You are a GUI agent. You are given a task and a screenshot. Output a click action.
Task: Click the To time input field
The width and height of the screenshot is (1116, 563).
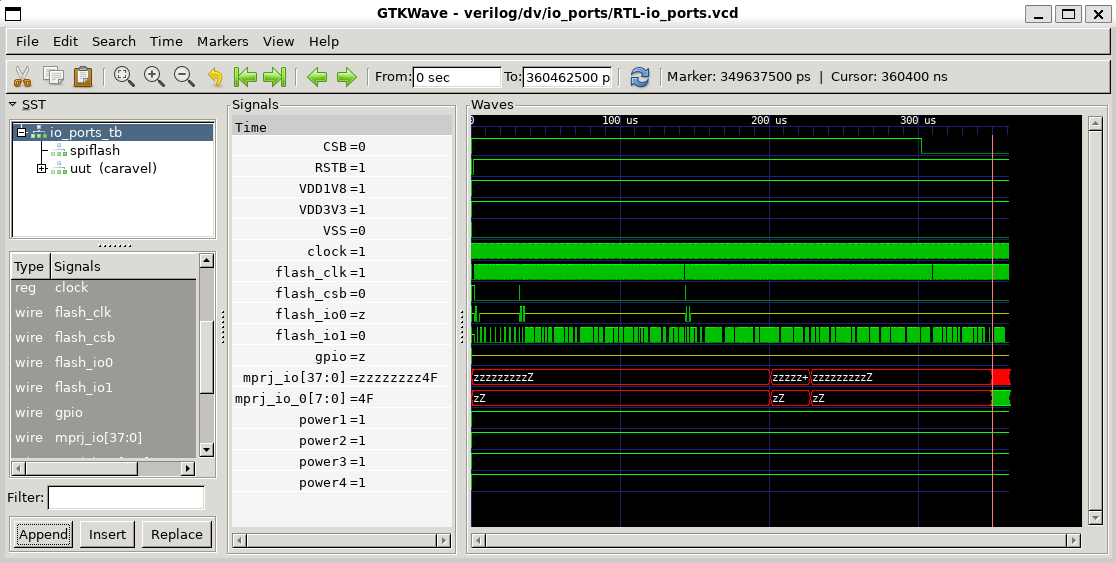567,77
